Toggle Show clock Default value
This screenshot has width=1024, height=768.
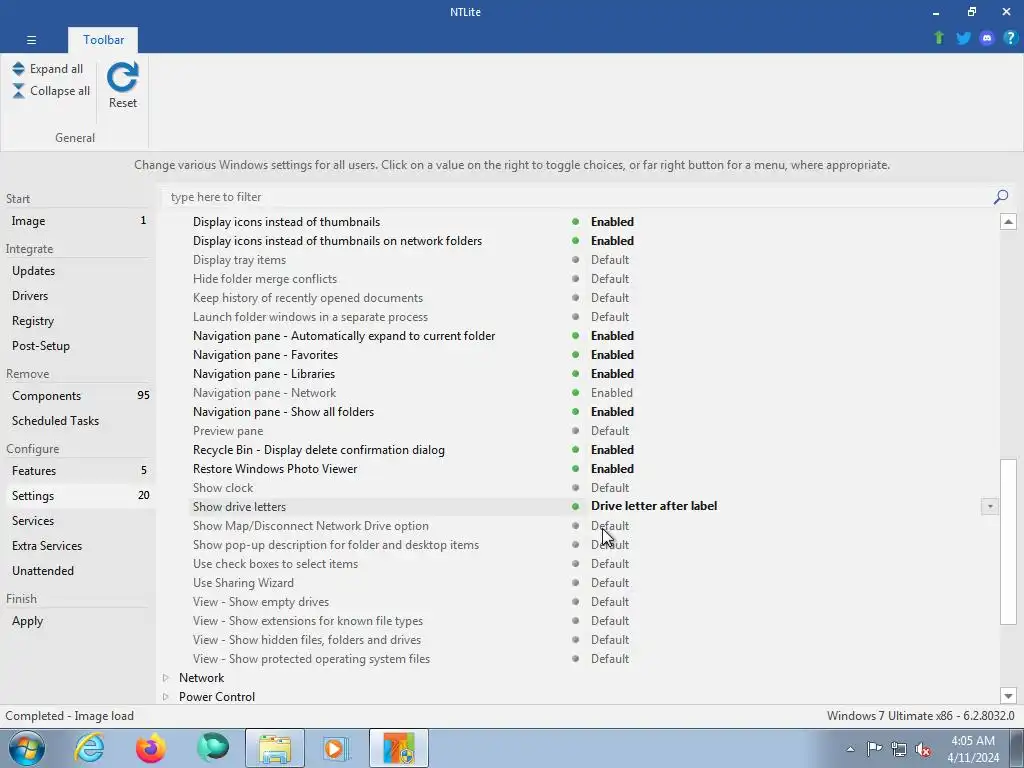pos(609,488)
